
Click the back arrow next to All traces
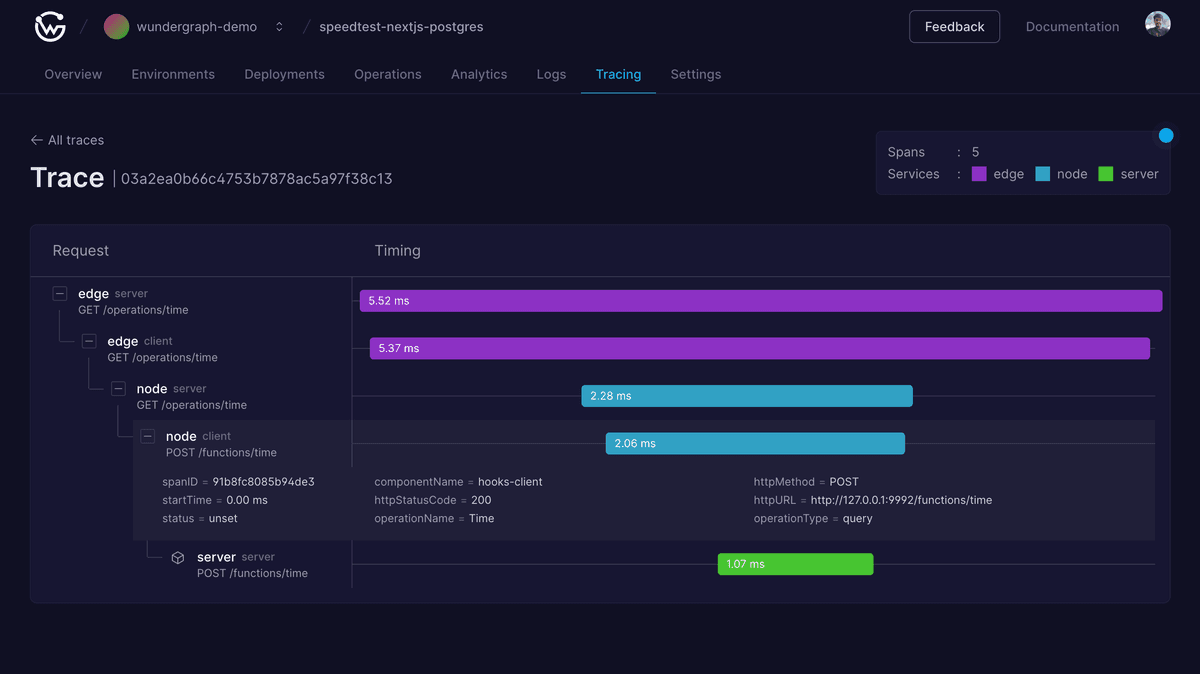coord(35,140)
